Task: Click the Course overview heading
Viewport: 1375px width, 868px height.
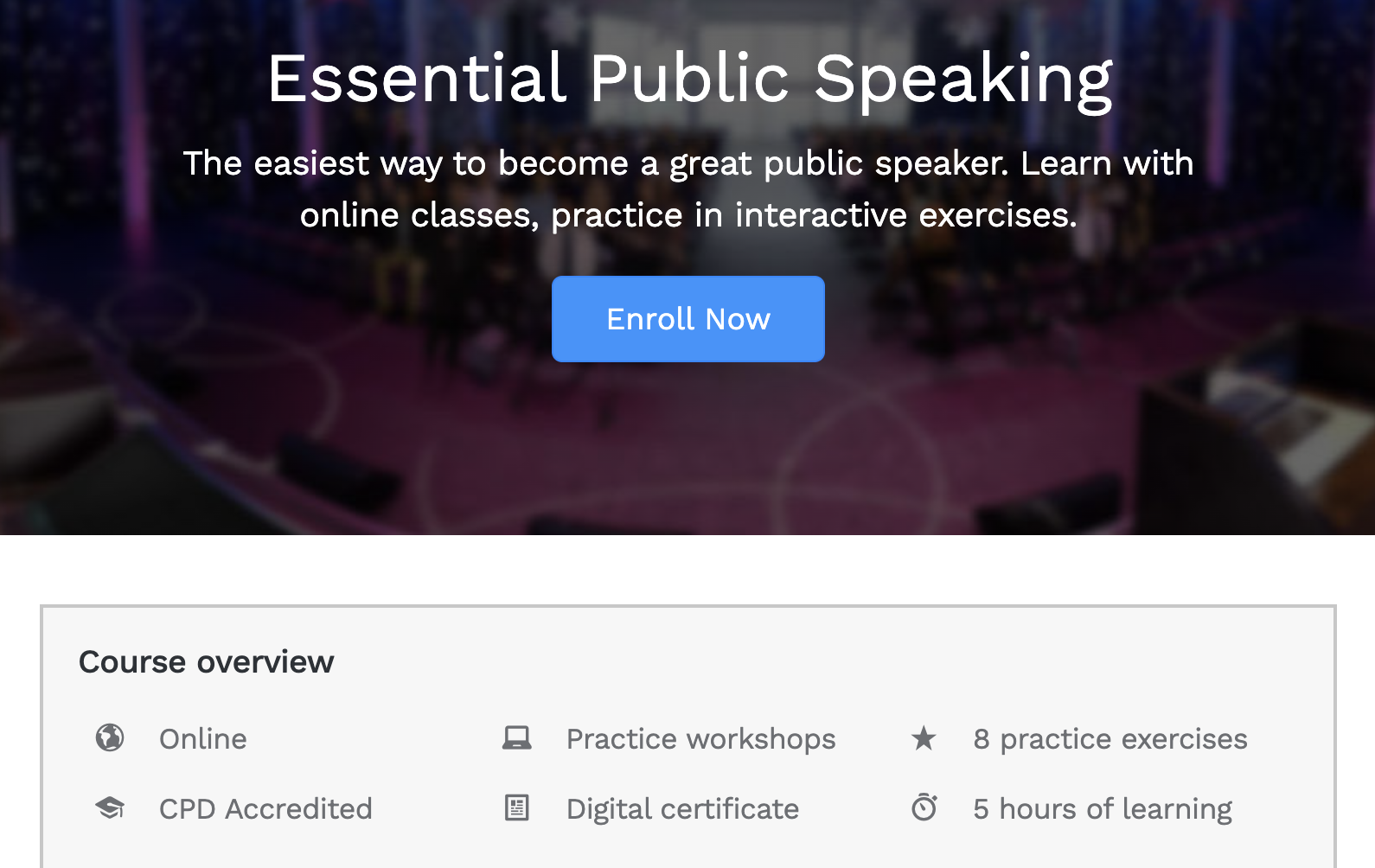Action: (x=206, y=662)
